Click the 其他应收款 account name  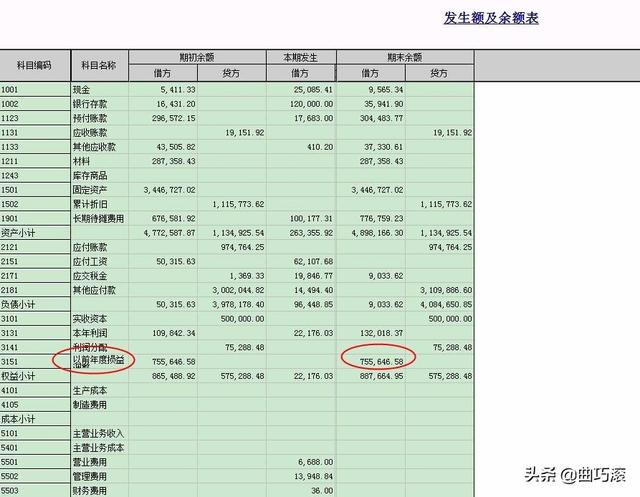pyautogui.click(x=94, y=147)
